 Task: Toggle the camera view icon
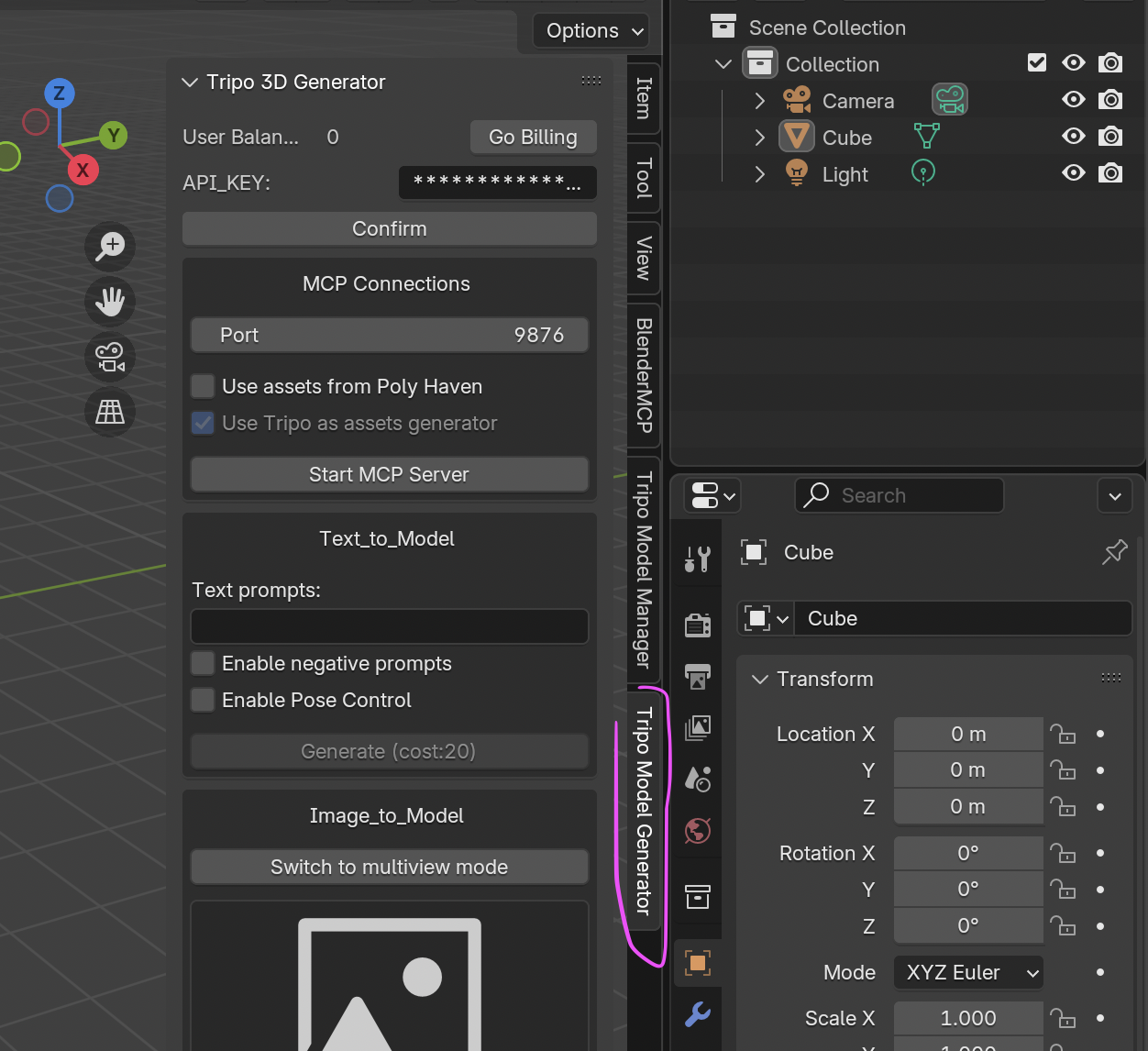110,357
